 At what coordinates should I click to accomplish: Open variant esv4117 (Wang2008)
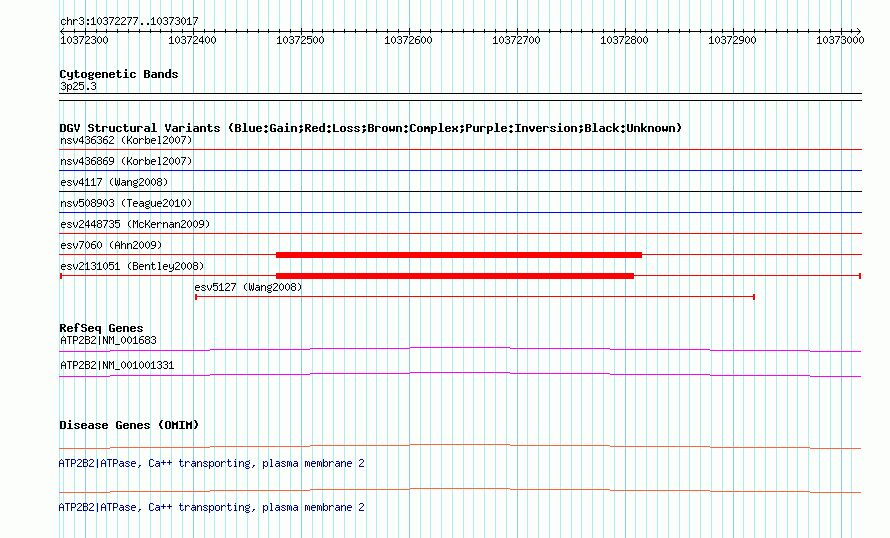point(114,182)
